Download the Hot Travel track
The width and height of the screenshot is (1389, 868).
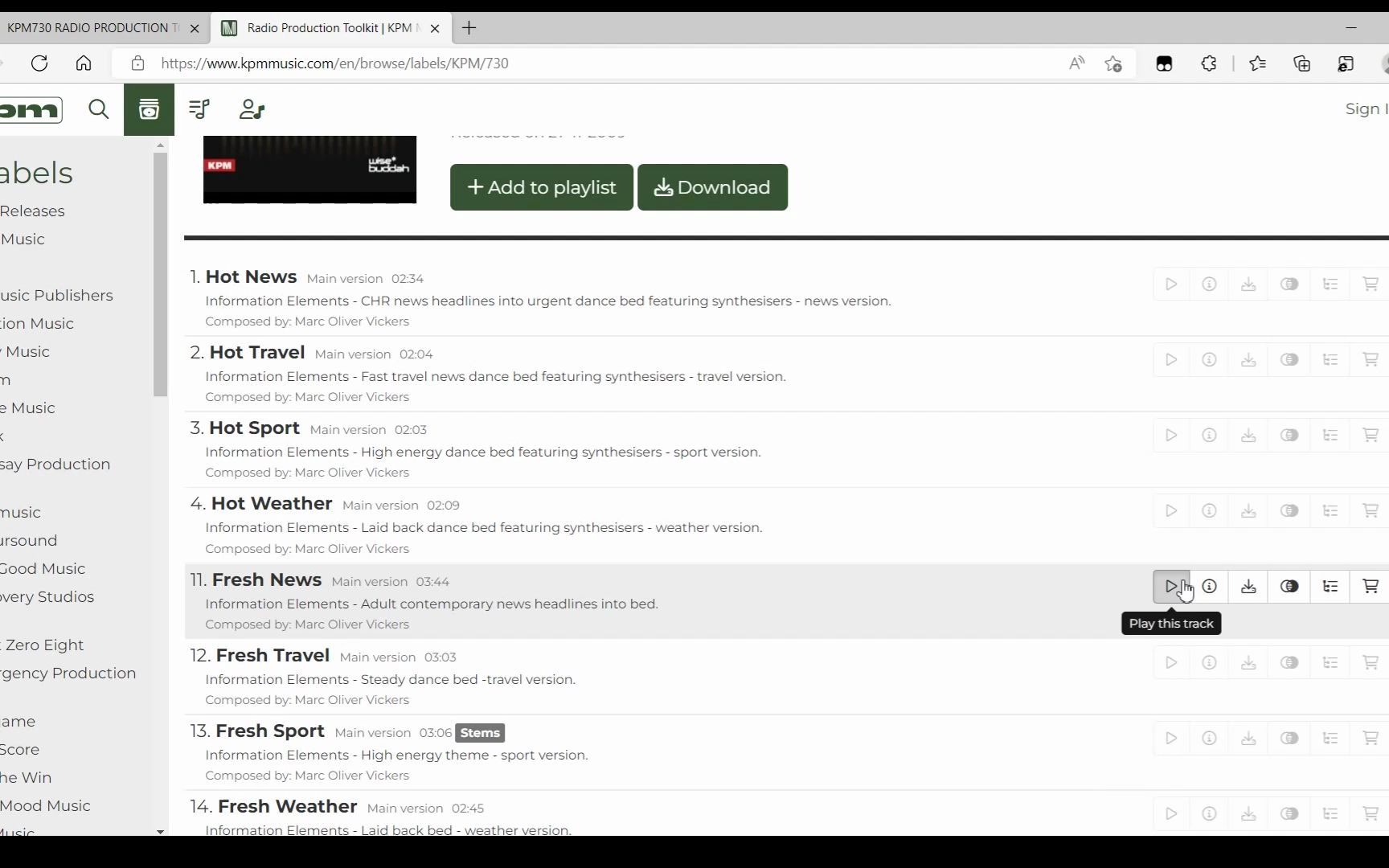pyautogui.click(x=1248, y=359)
